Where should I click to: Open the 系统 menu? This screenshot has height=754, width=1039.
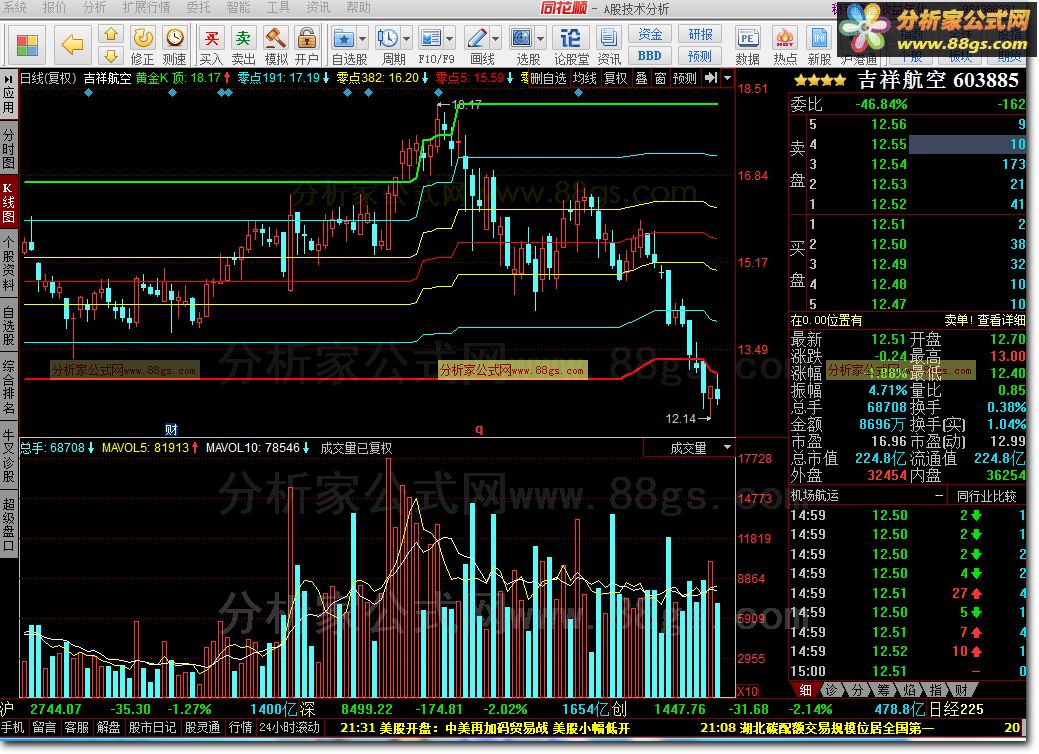[15, 8]
